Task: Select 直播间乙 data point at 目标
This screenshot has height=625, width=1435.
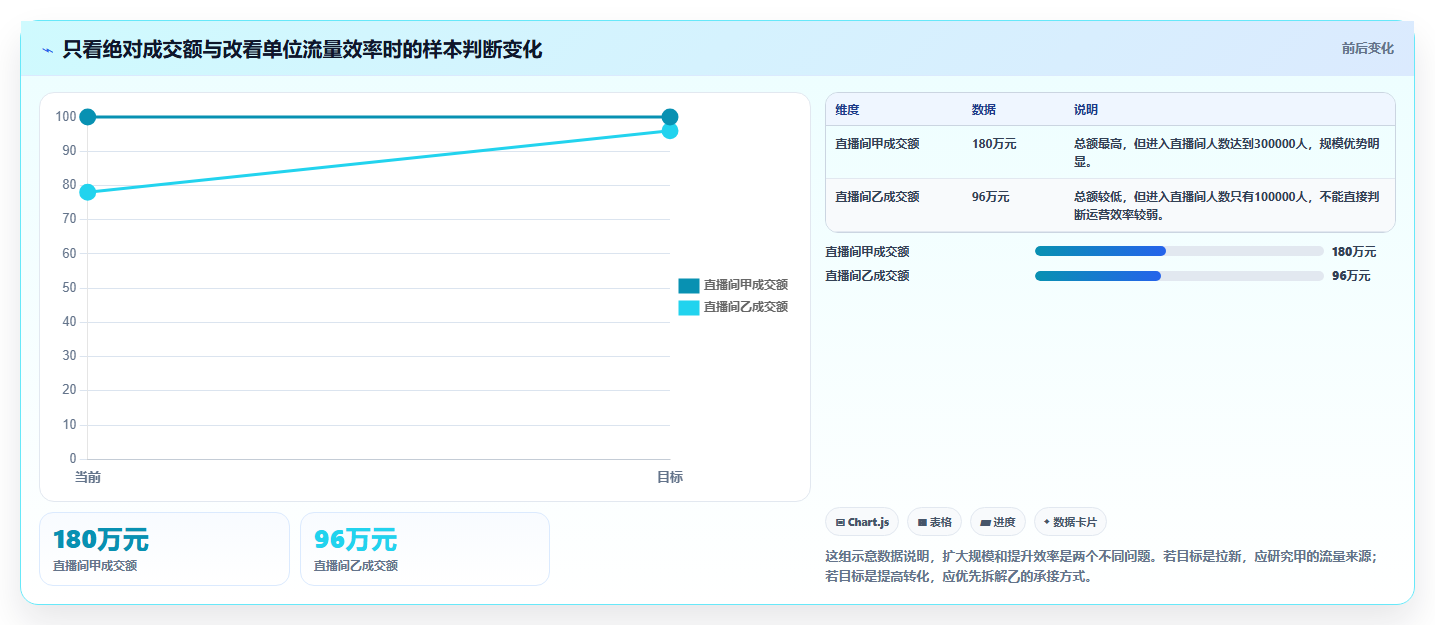Action: pyautogui.click(x=670, y=131)
